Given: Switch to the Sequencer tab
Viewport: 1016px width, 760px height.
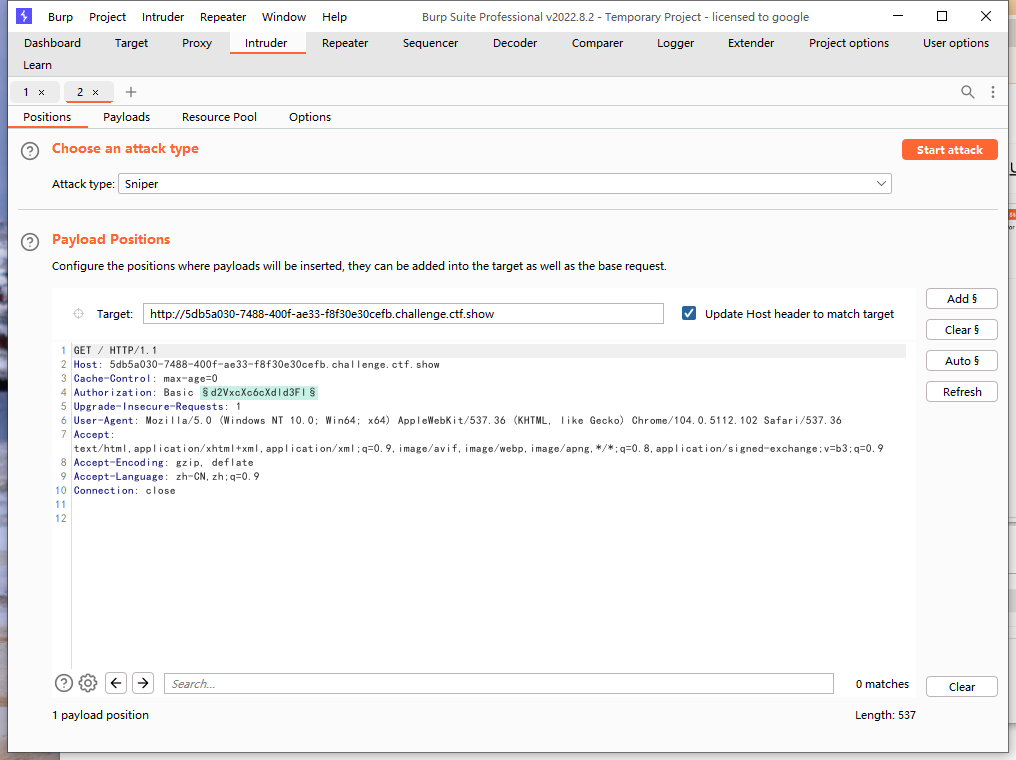Looking at the screenshot, I should 430,43.
